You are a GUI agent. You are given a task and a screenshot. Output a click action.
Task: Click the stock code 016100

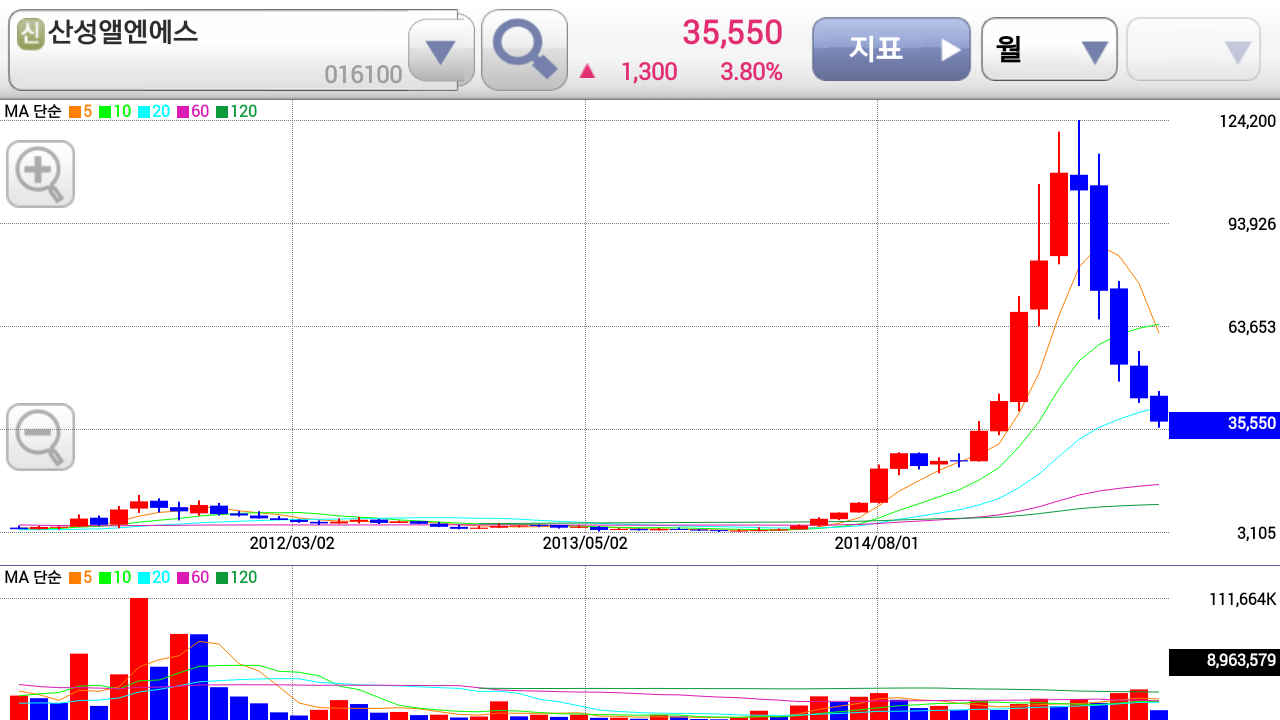[363, 75]
